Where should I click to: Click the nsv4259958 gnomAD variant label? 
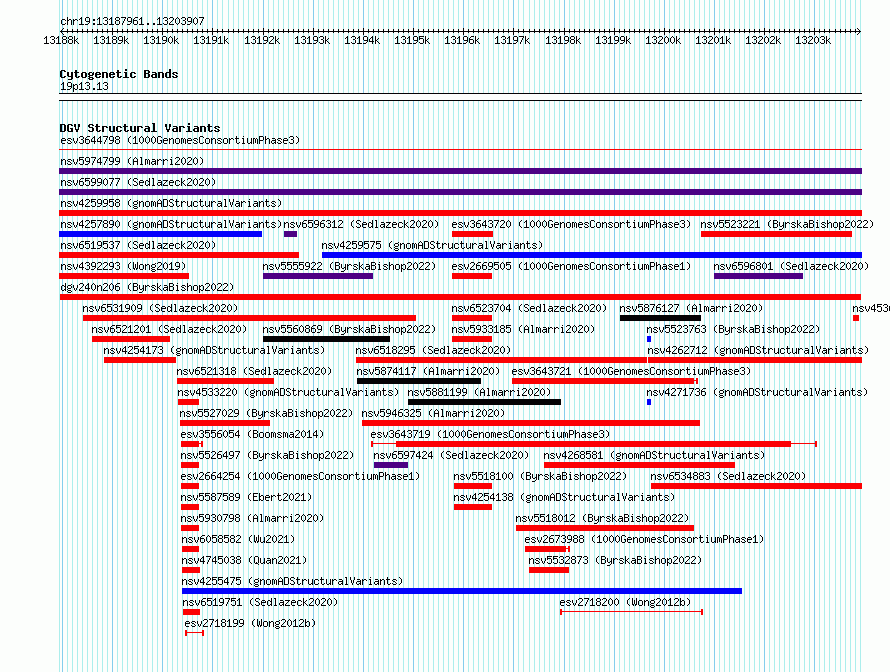(x=171, y=203)
